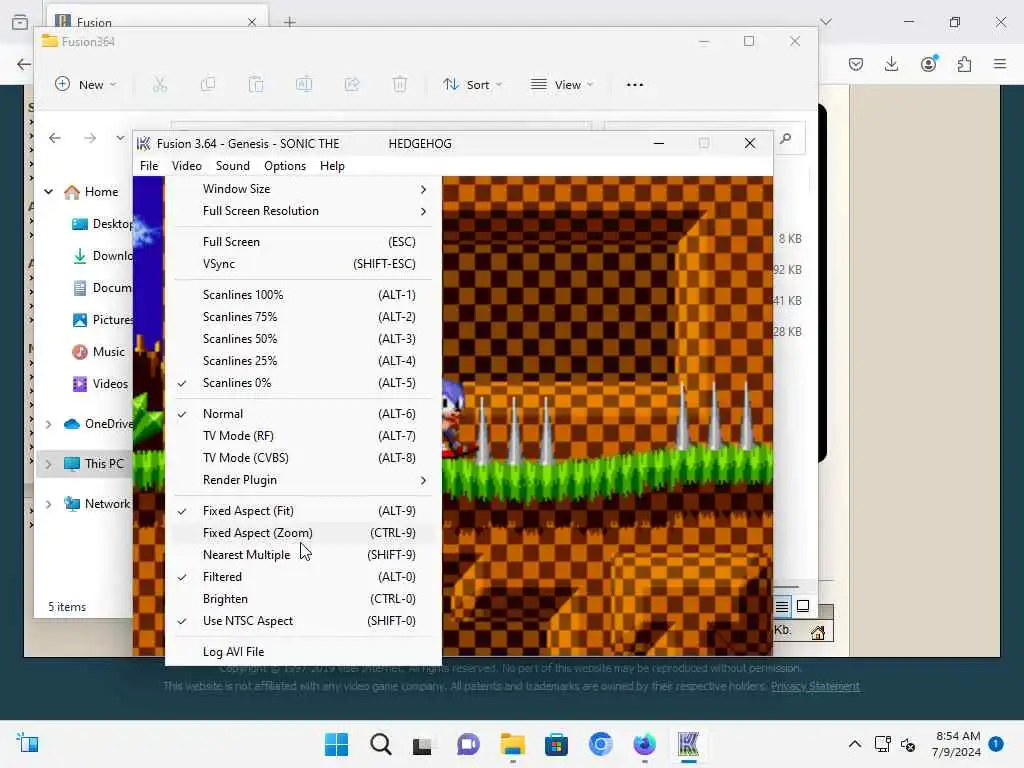Open the Privacy Statement link

815,686
